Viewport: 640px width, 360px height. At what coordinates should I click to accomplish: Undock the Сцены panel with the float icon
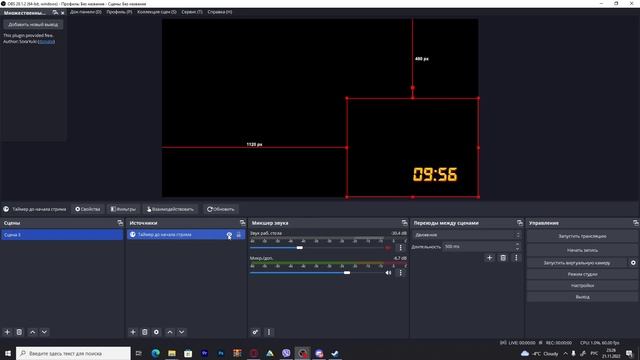coord(120,222)
